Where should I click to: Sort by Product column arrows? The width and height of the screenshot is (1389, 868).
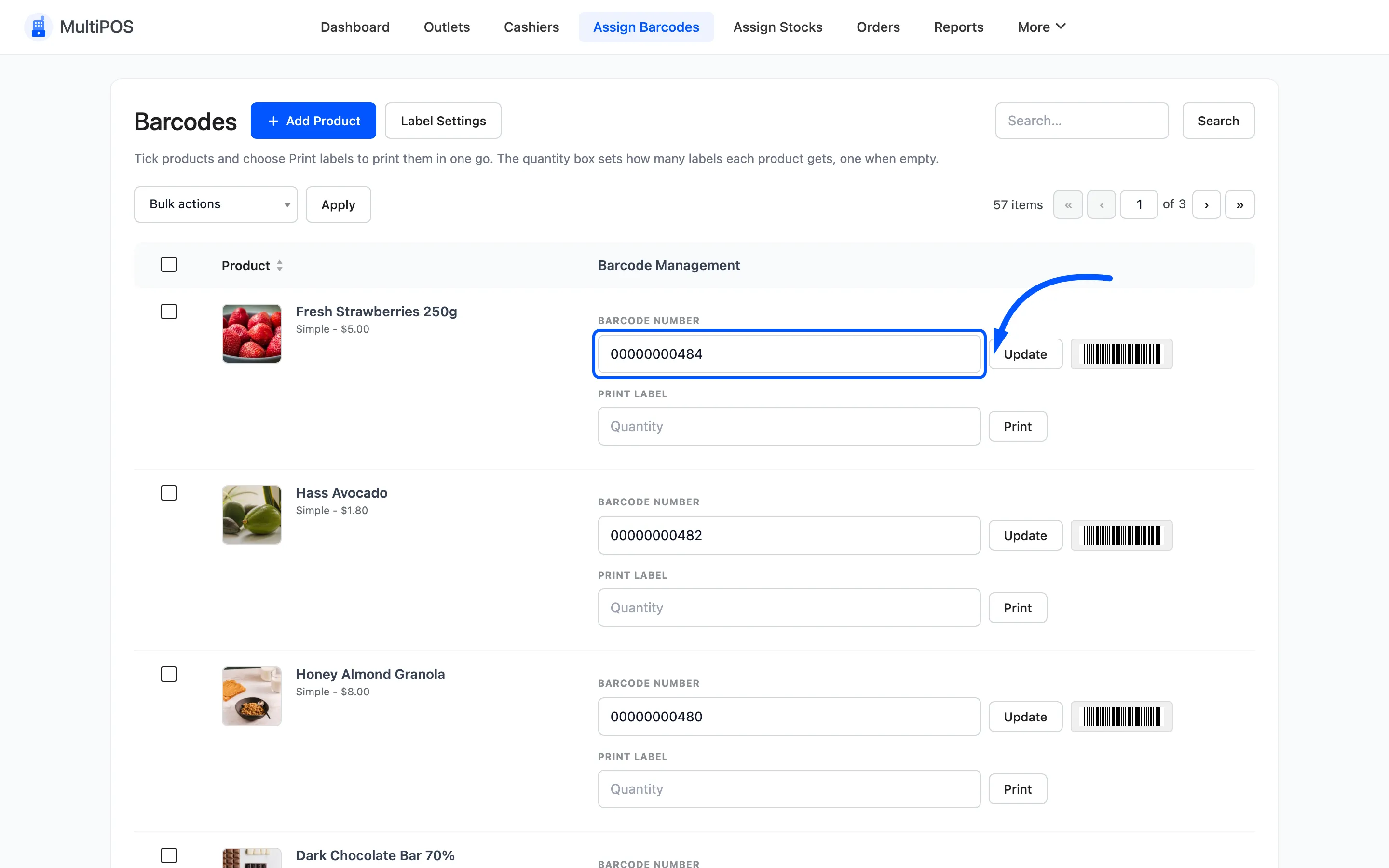[280, 266]
